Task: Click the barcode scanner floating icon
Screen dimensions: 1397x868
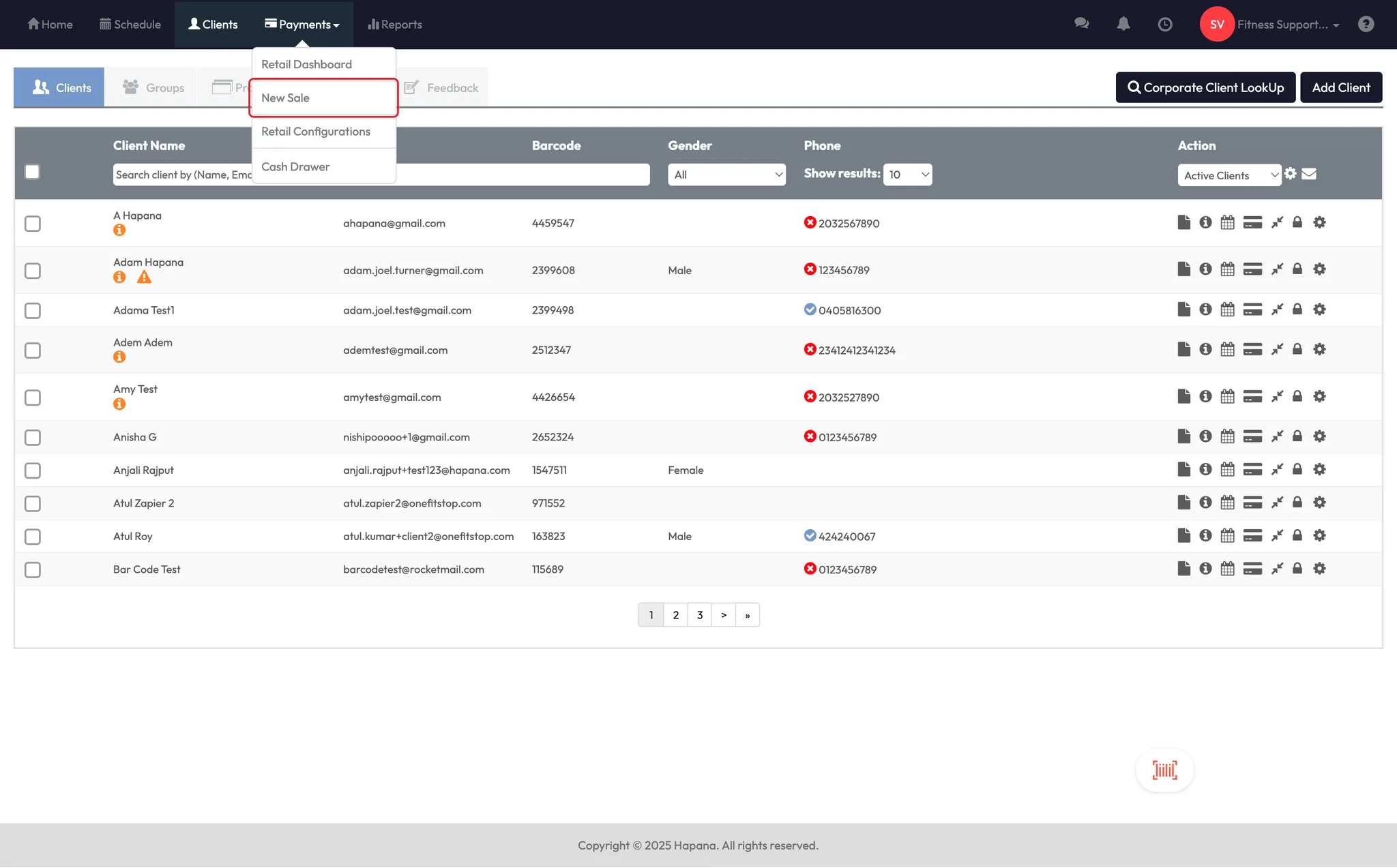Action: [1164, 770]
